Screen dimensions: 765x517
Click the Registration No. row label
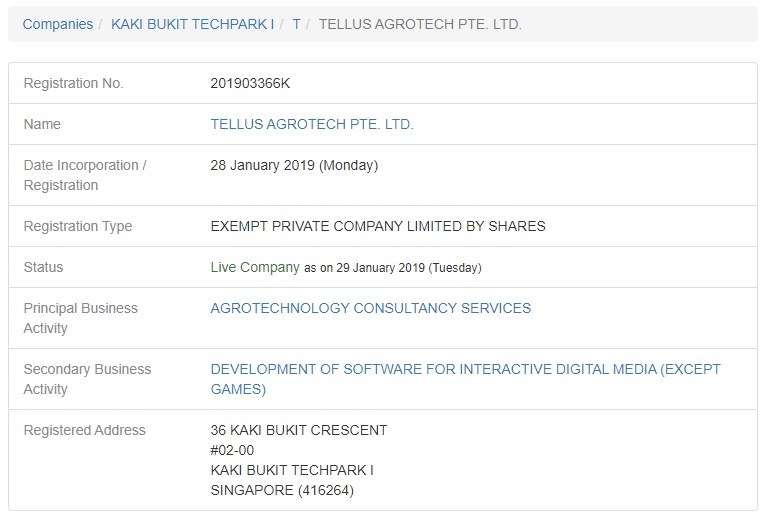tap(73, 84)
